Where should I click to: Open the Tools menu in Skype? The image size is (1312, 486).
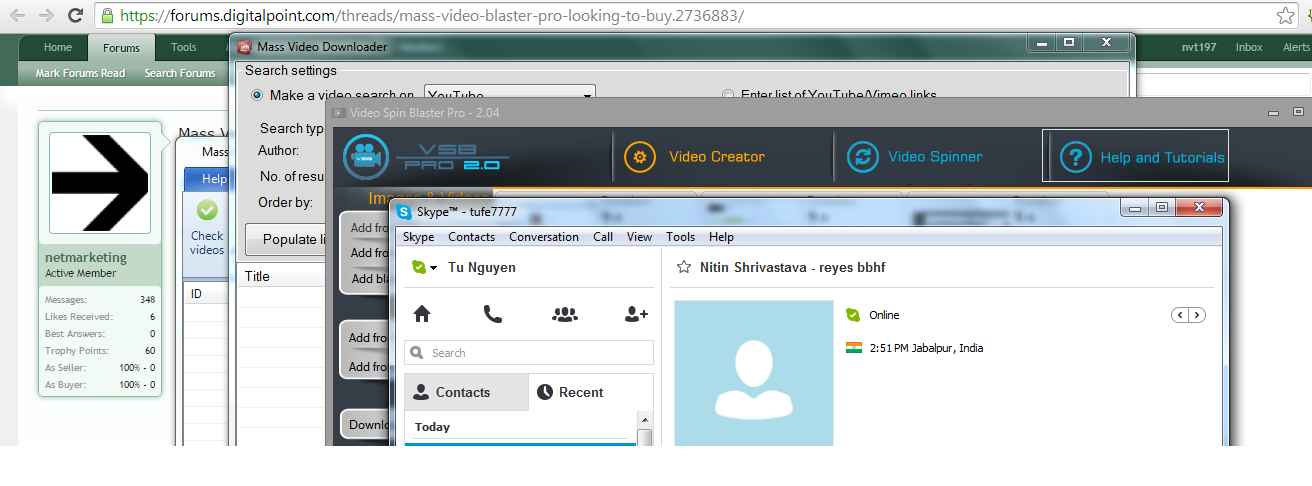(680, 237)
